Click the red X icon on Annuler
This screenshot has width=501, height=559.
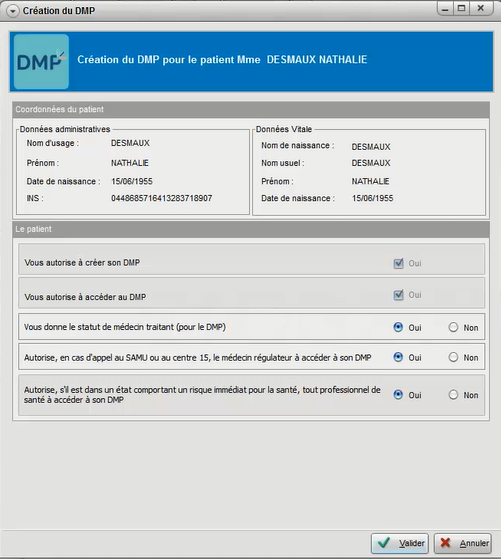click(x=445, y=543)
